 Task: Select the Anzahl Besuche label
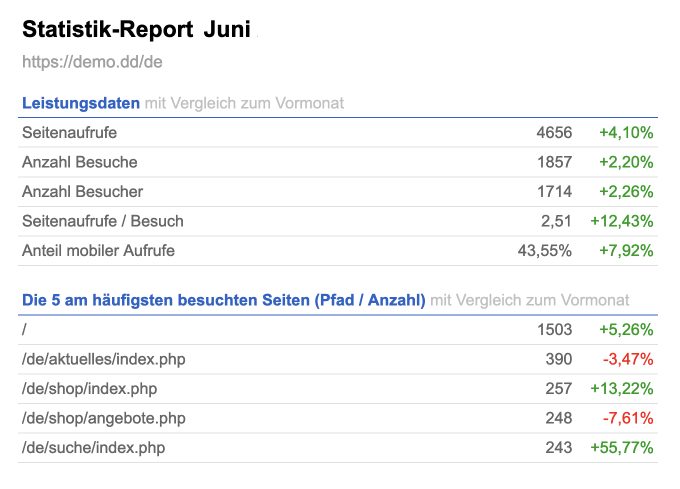click(x=79, y=162)
